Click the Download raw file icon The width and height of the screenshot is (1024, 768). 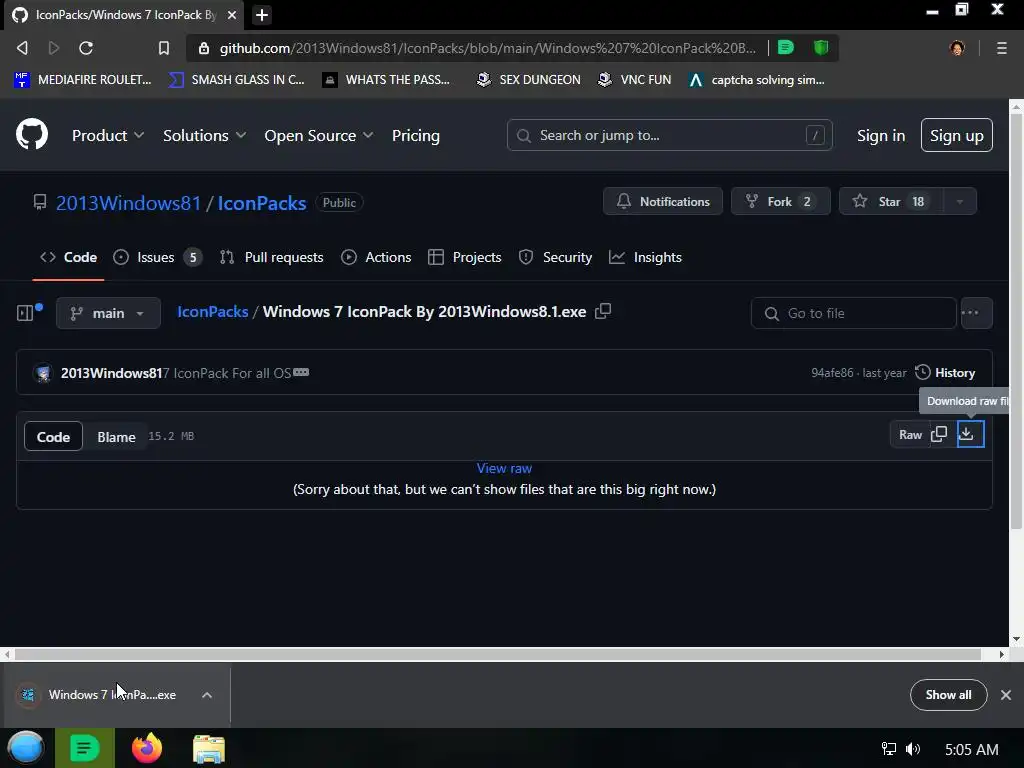click(970, 434)
